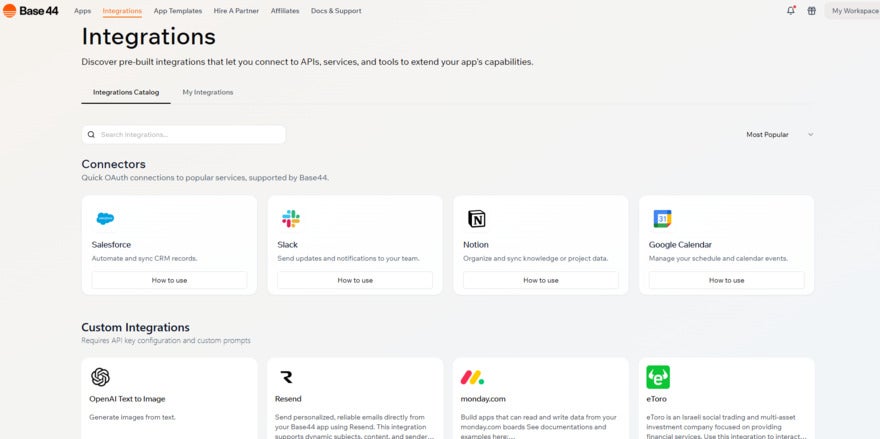Click How to use for Notion
This screenshot has width=880, height=439.
pyautogui.click(x=541, y=280)
